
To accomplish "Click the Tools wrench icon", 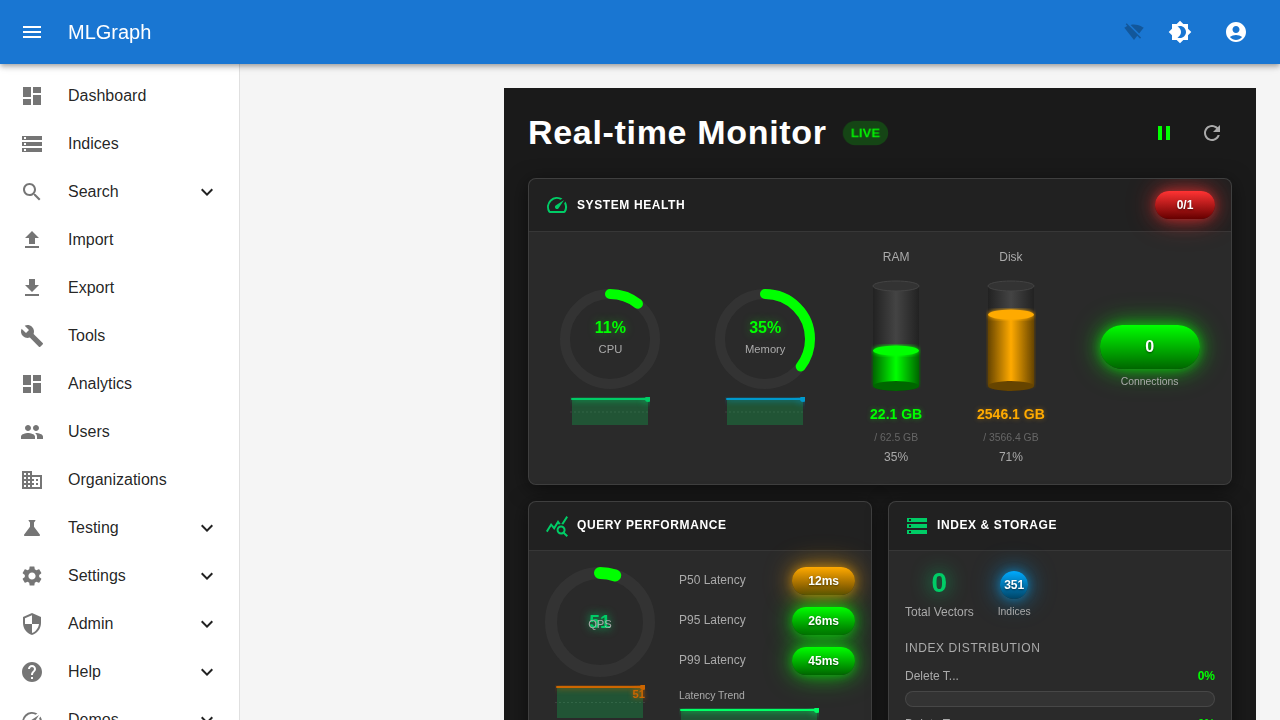I will (32, 335).
